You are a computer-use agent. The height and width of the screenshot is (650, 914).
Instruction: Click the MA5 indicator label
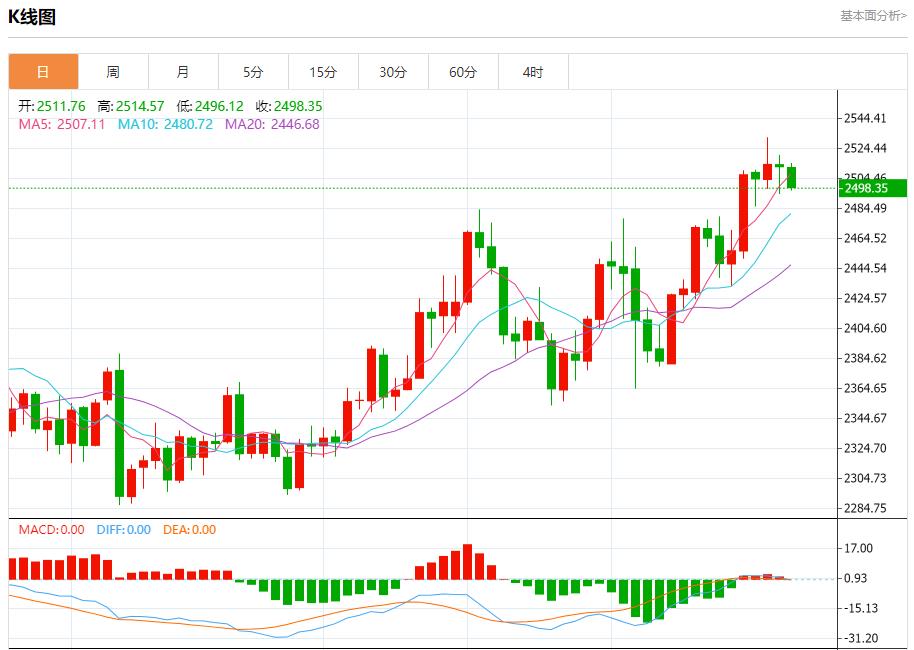pyautogui.click(x=62, y=124)
